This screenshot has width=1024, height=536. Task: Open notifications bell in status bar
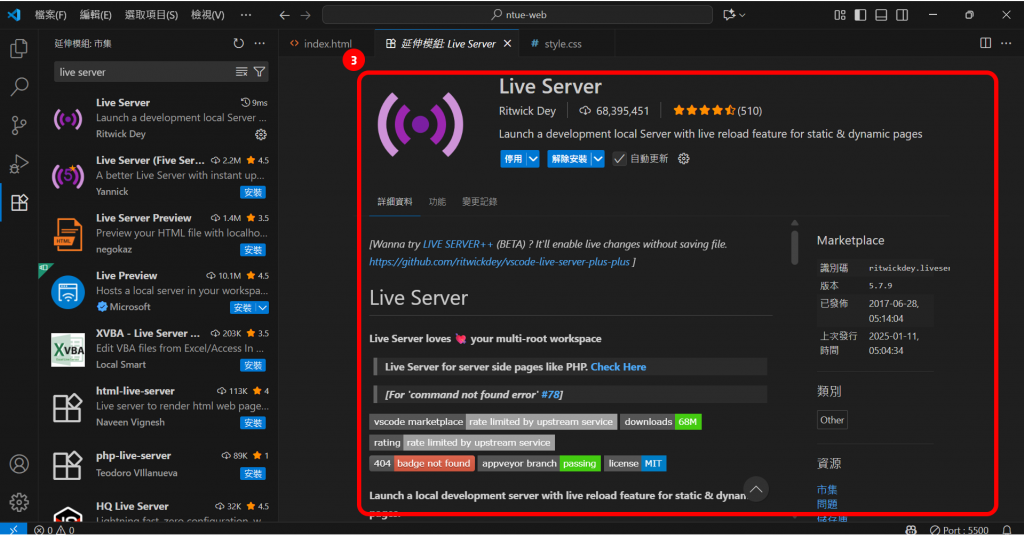pyautogui.click(x=1006, y=529)
